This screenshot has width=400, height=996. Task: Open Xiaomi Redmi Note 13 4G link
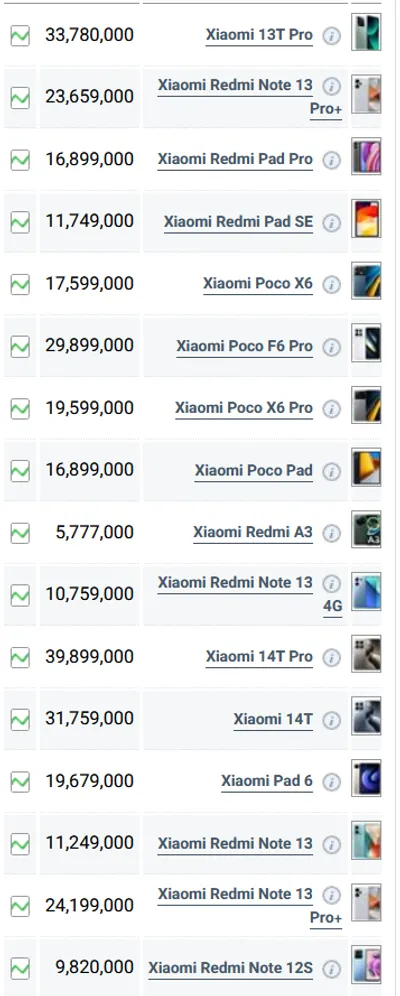point(250,594)
